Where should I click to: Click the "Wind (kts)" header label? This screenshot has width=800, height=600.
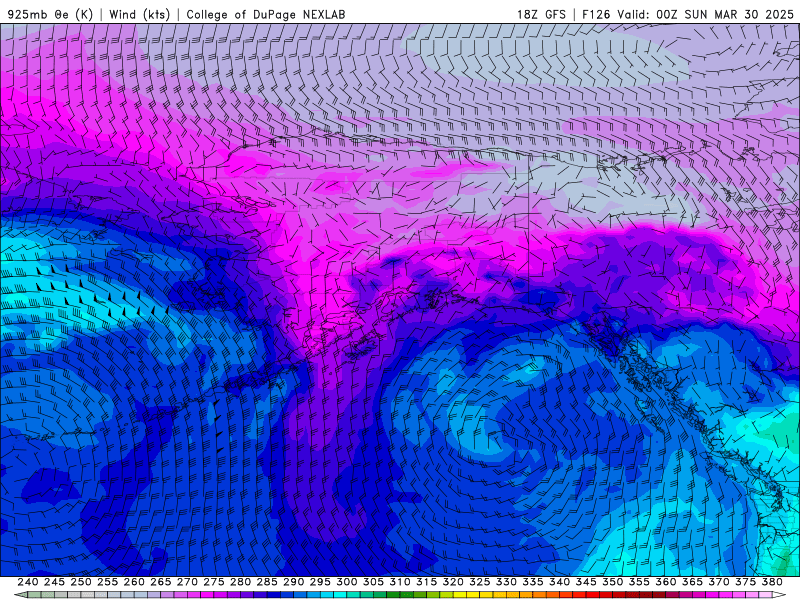coord(139,14)
